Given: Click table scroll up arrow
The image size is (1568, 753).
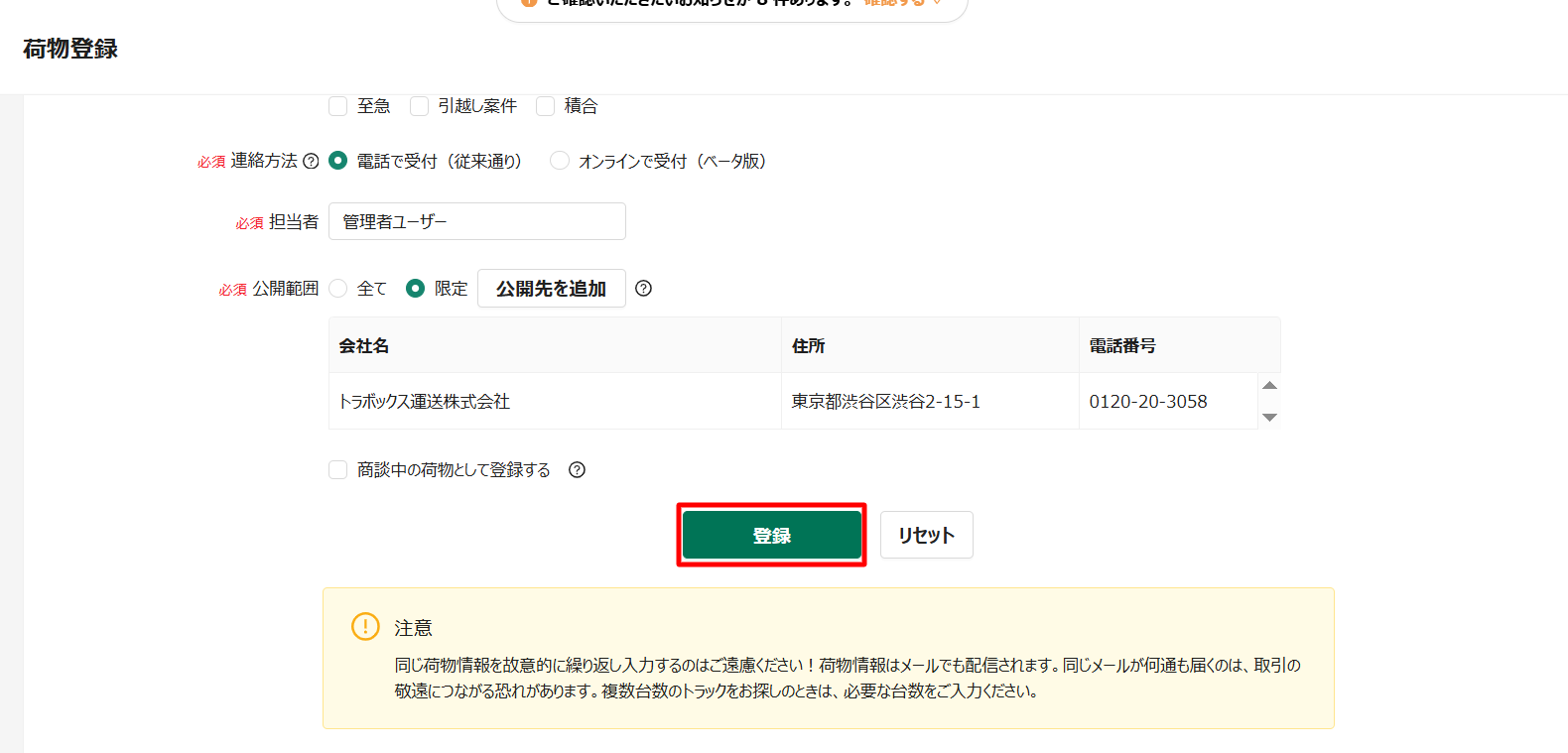Looking at the screenshot, I should click(1269, 385).
